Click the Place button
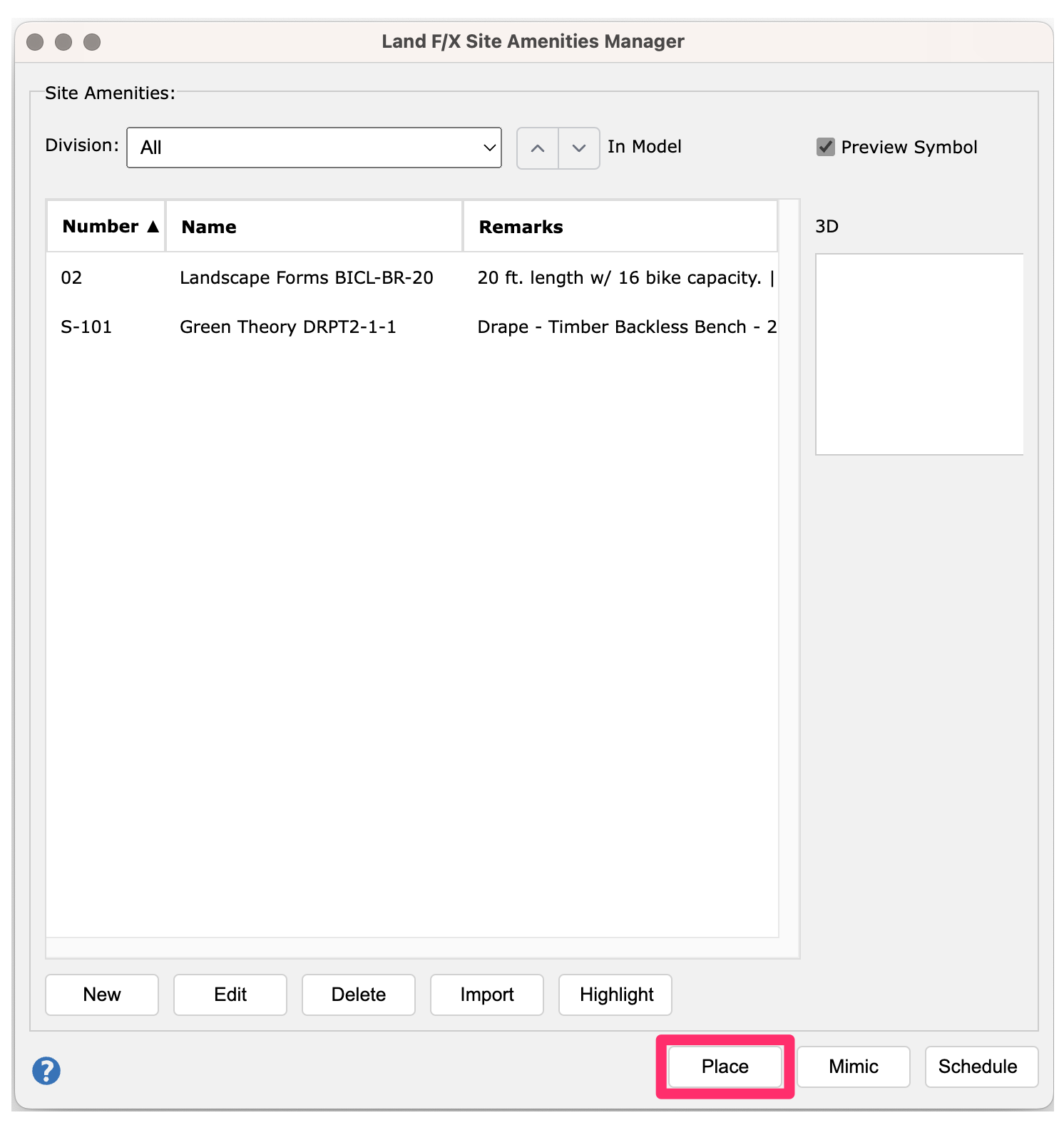Viewport: 1064px width, 1130px height. tap(725, 1067)
